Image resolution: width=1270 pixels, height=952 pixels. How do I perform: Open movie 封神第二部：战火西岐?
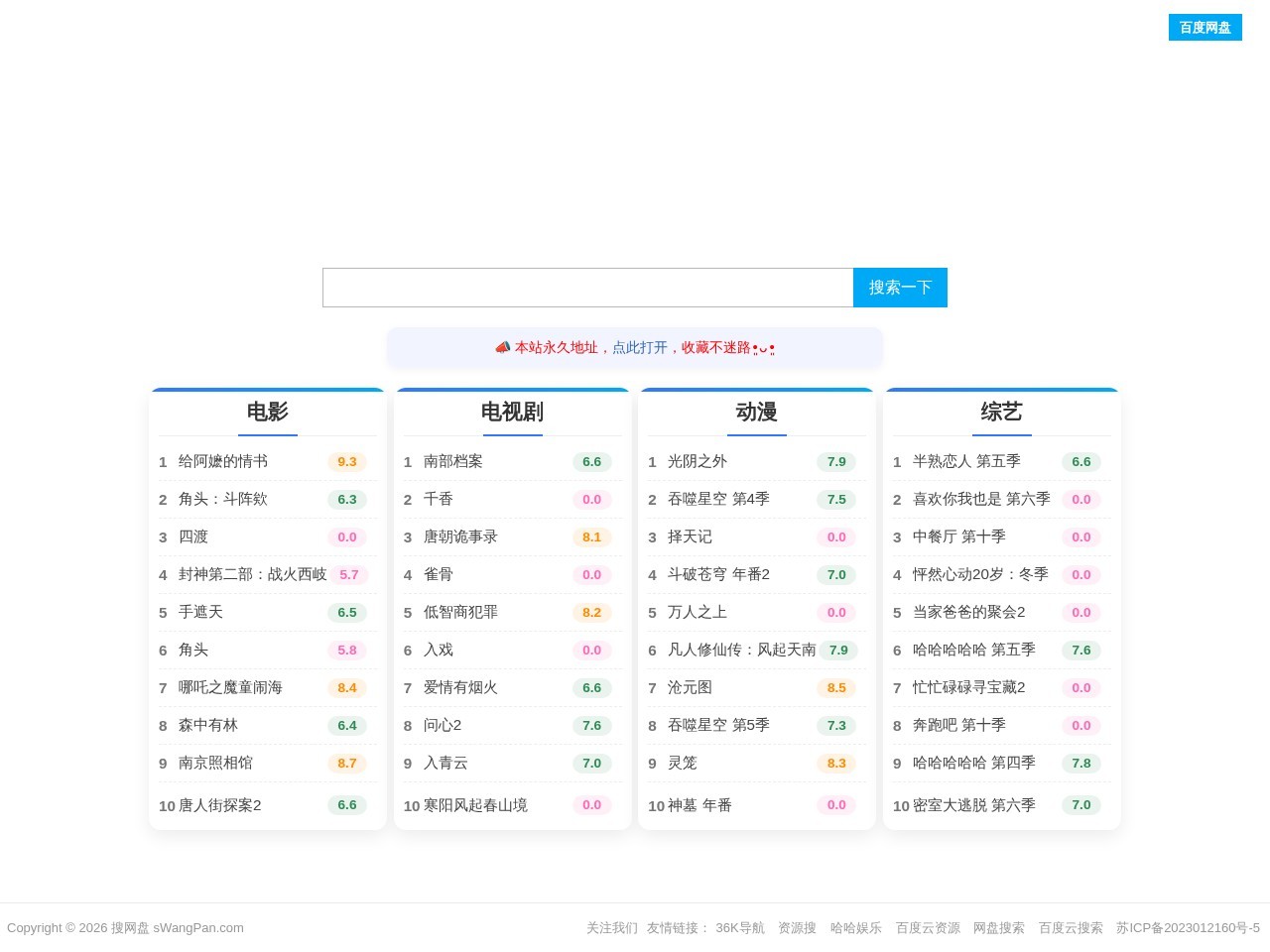click(252, 574)
